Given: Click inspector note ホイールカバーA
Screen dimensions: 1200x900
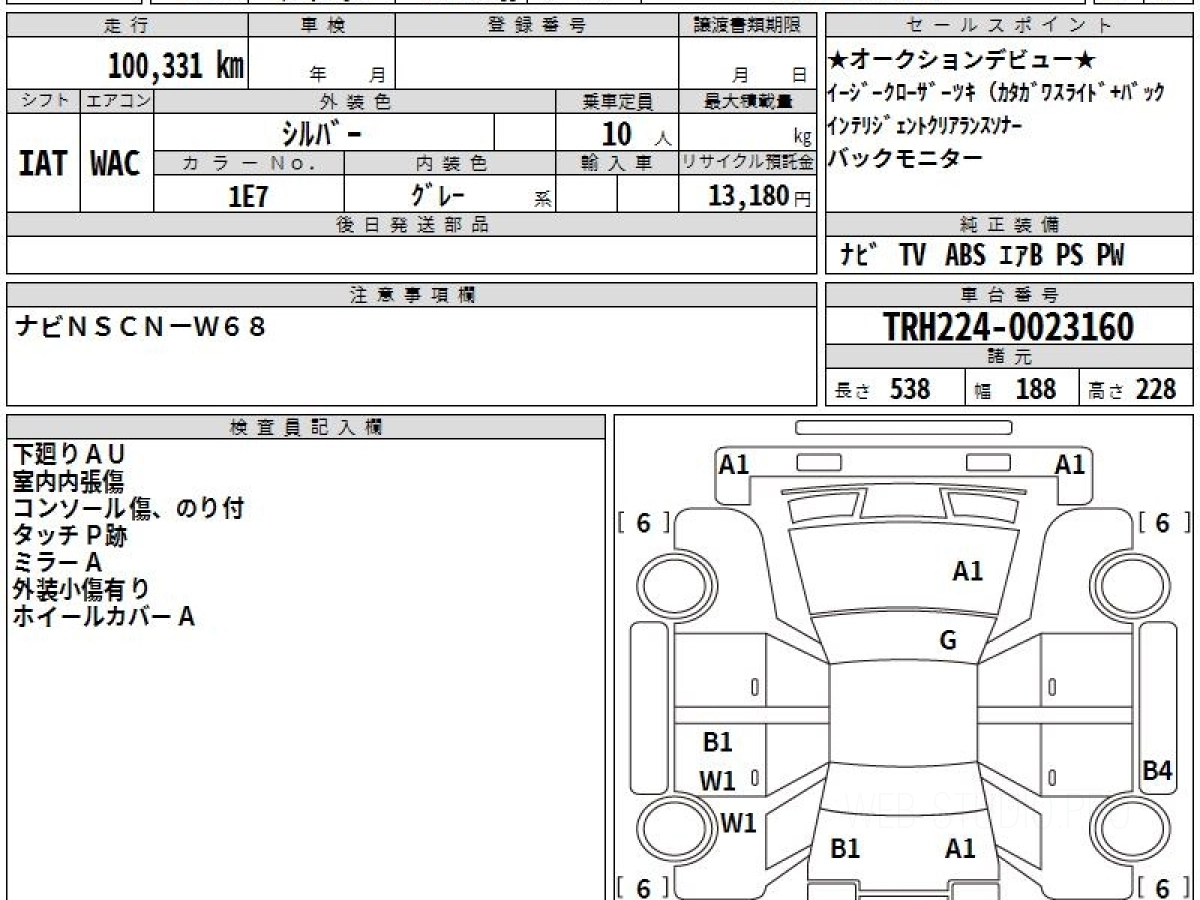Looking at the screenshot, I should coord(103,617).
